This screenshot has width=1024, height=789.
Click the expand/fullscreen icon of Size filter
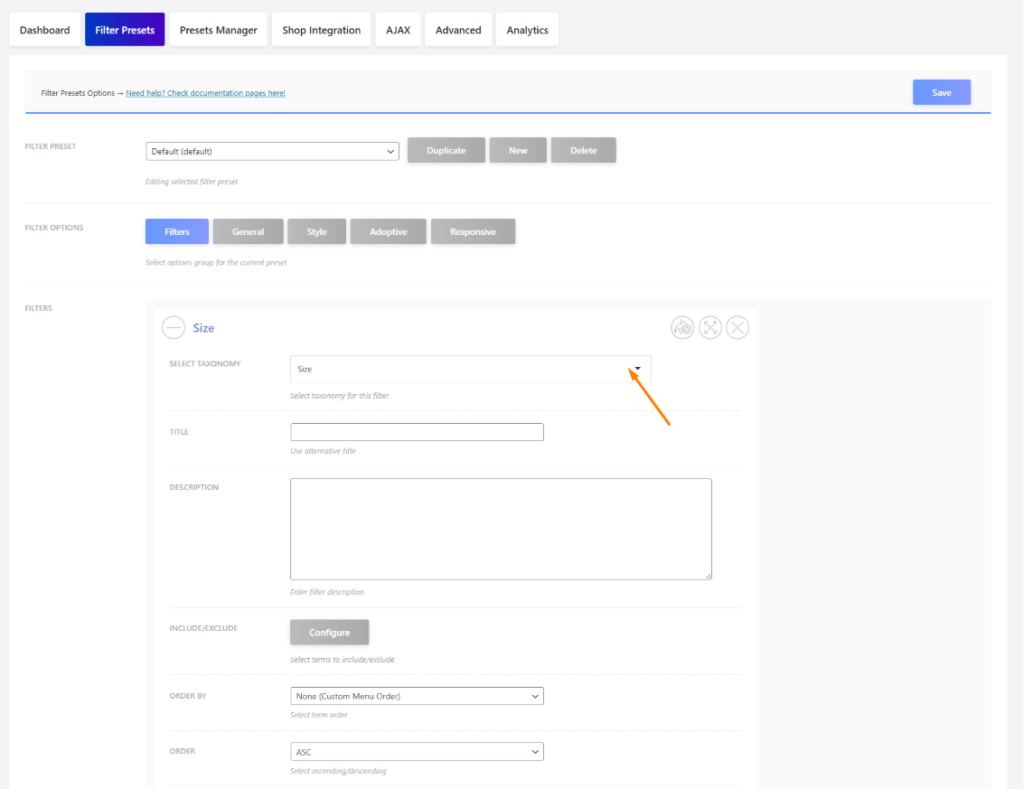(710, 327)
